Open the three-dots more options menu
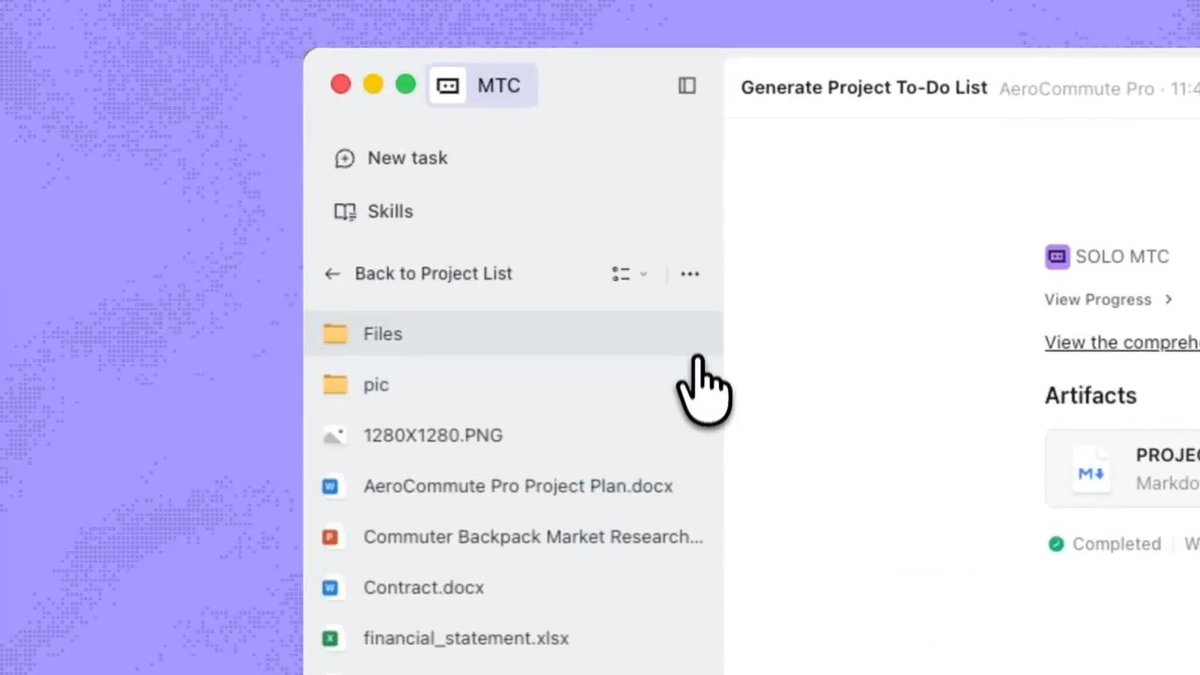 click(690, 274)
